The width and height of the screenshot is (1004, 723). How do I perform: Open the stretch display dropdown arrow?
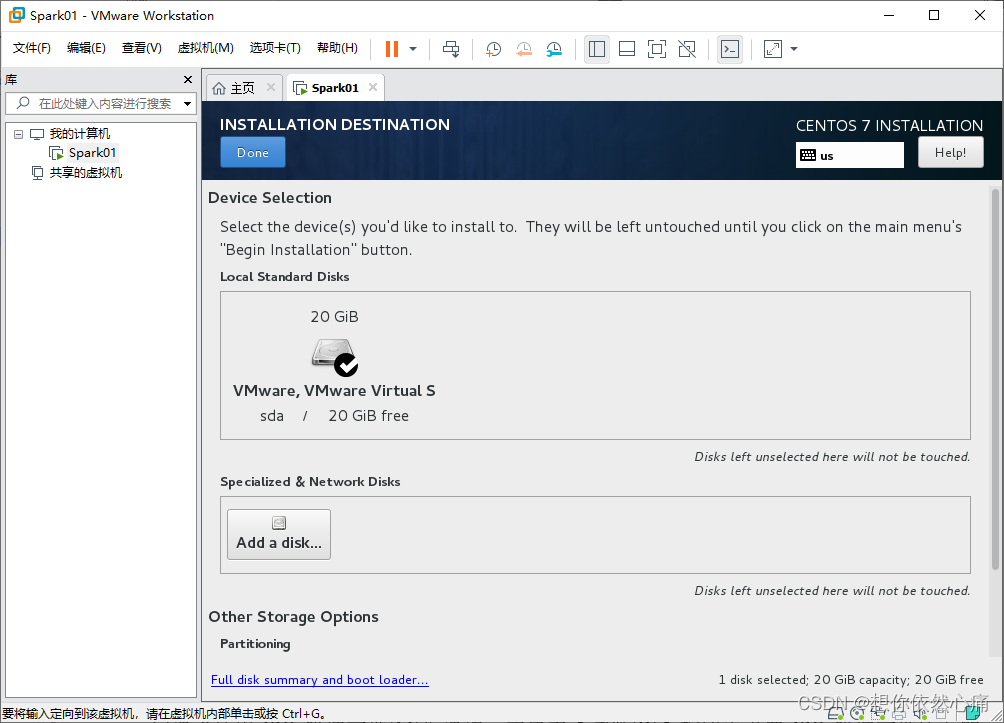pyautogui.click(x=794, y=49)
